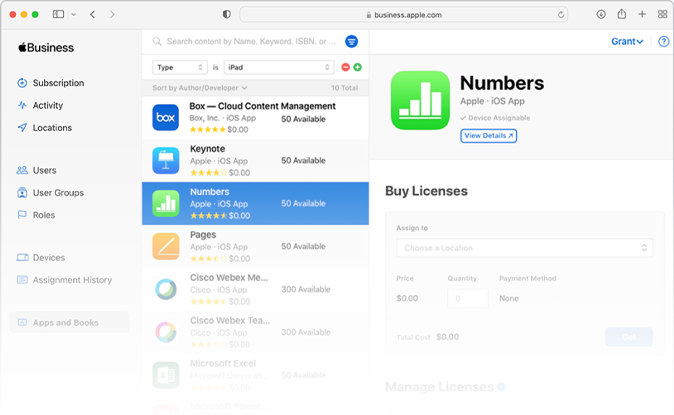
Task: Toggle the blue filter button beside search
Action: (352, 41)
